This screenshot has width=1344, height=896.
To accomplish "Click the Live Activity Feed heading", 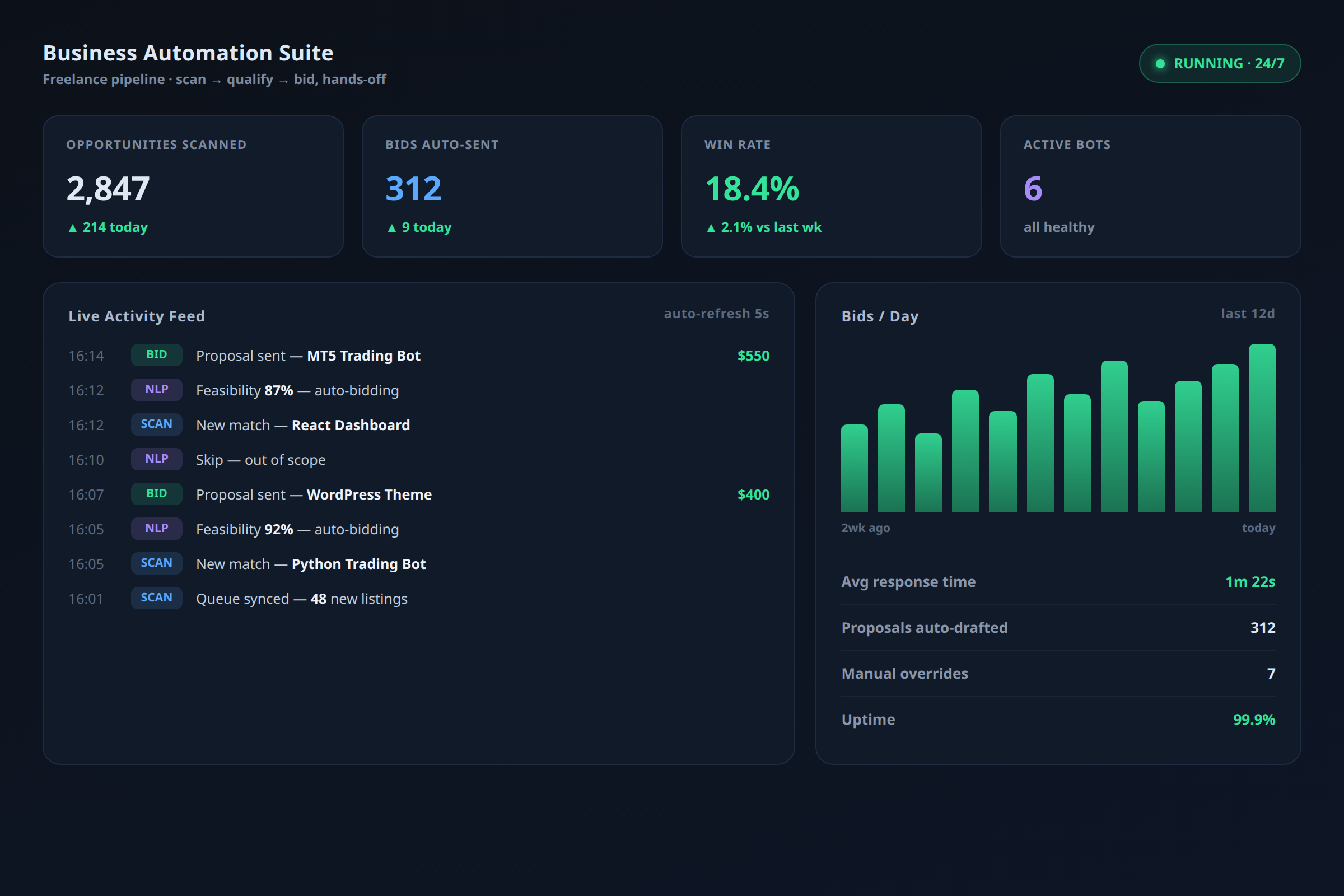I will pos(137,316).
